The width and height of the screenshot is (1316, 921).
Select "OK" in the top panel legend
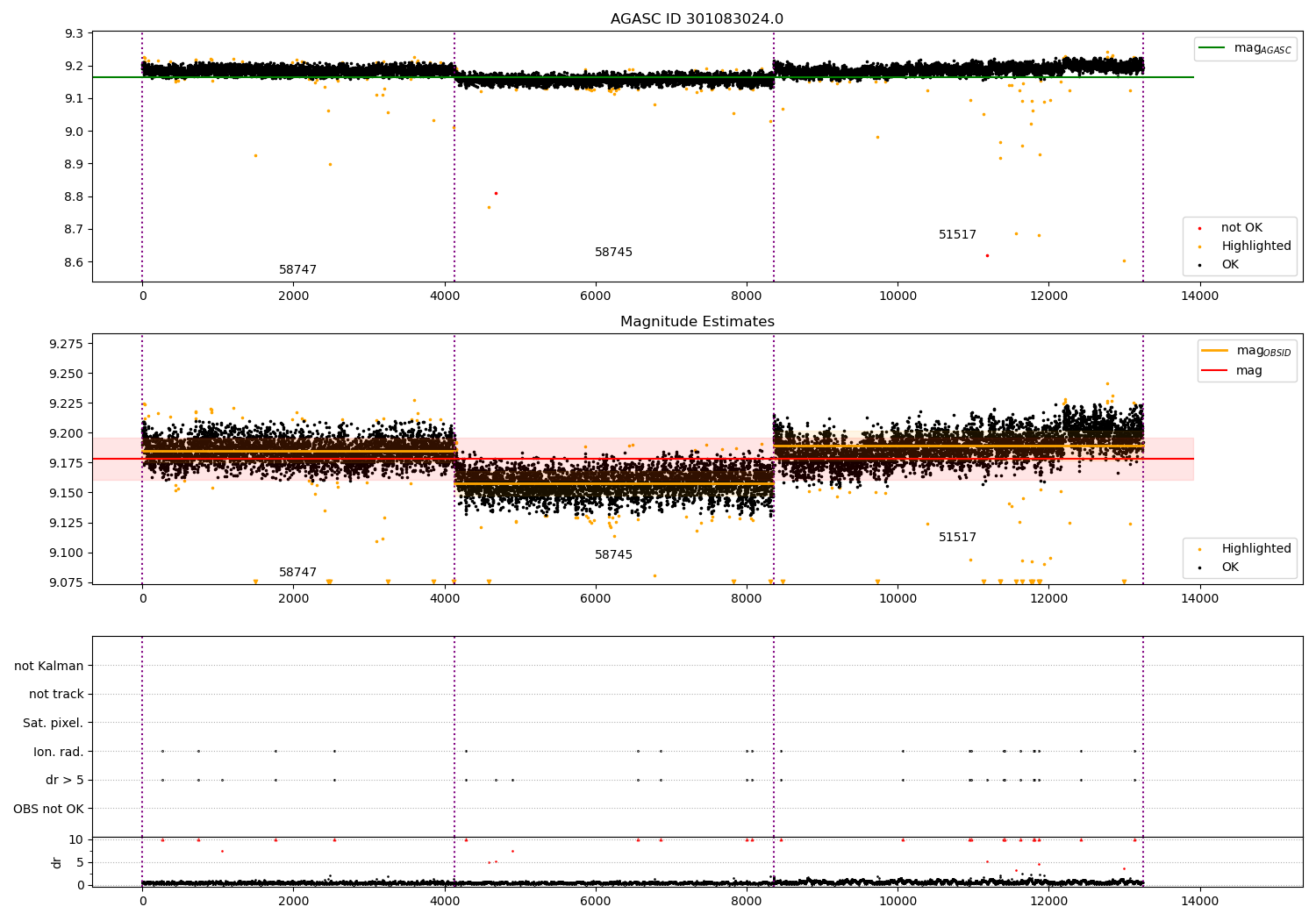(1230, 265)
